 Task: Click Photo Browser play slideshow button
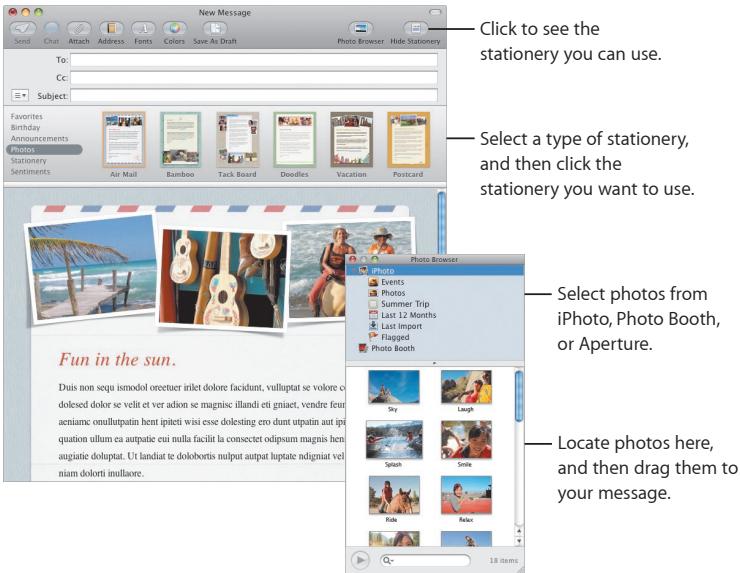tap(360, 560)
